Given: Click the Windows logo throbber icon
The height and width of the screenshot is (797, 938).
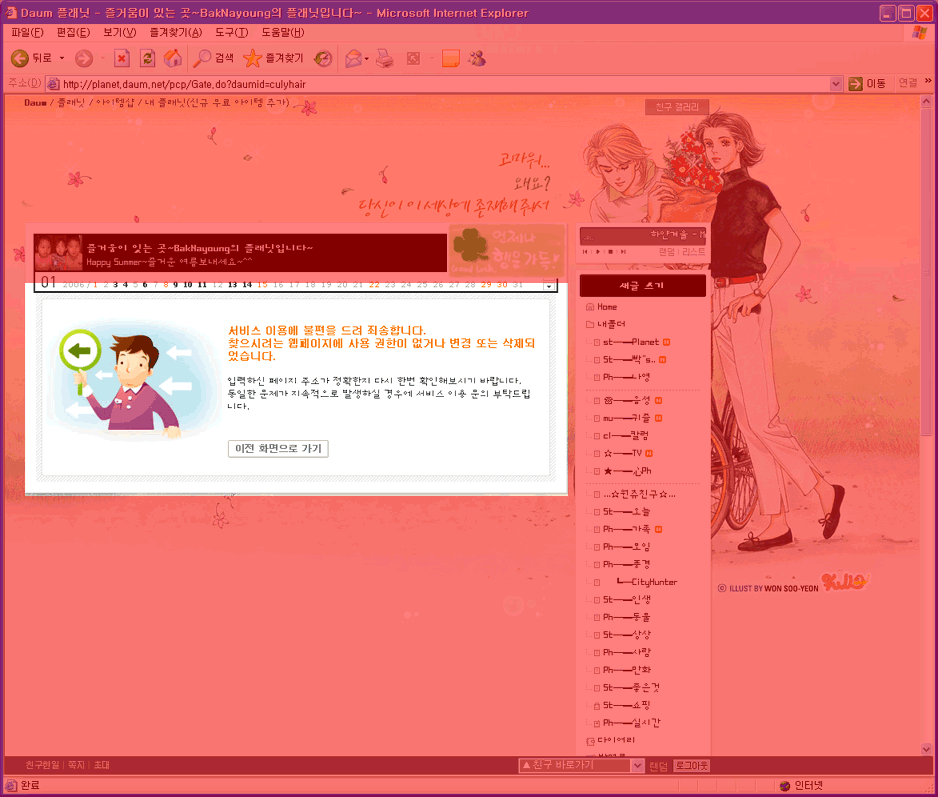Looking at the screenshot, I should coord(919,33).
